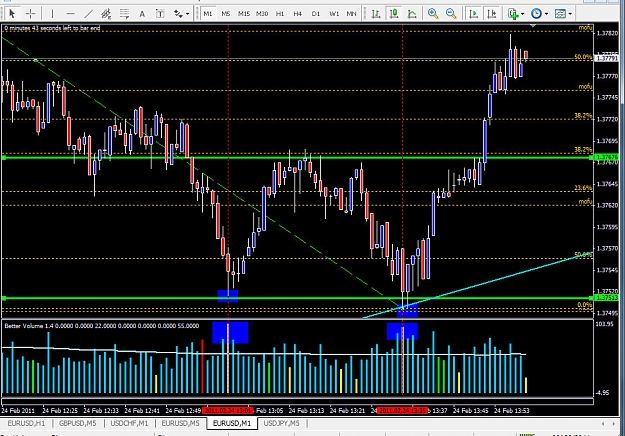625x436 pixels.
Task: Set timeframe to M1
Action: click(x=208, y=14)
